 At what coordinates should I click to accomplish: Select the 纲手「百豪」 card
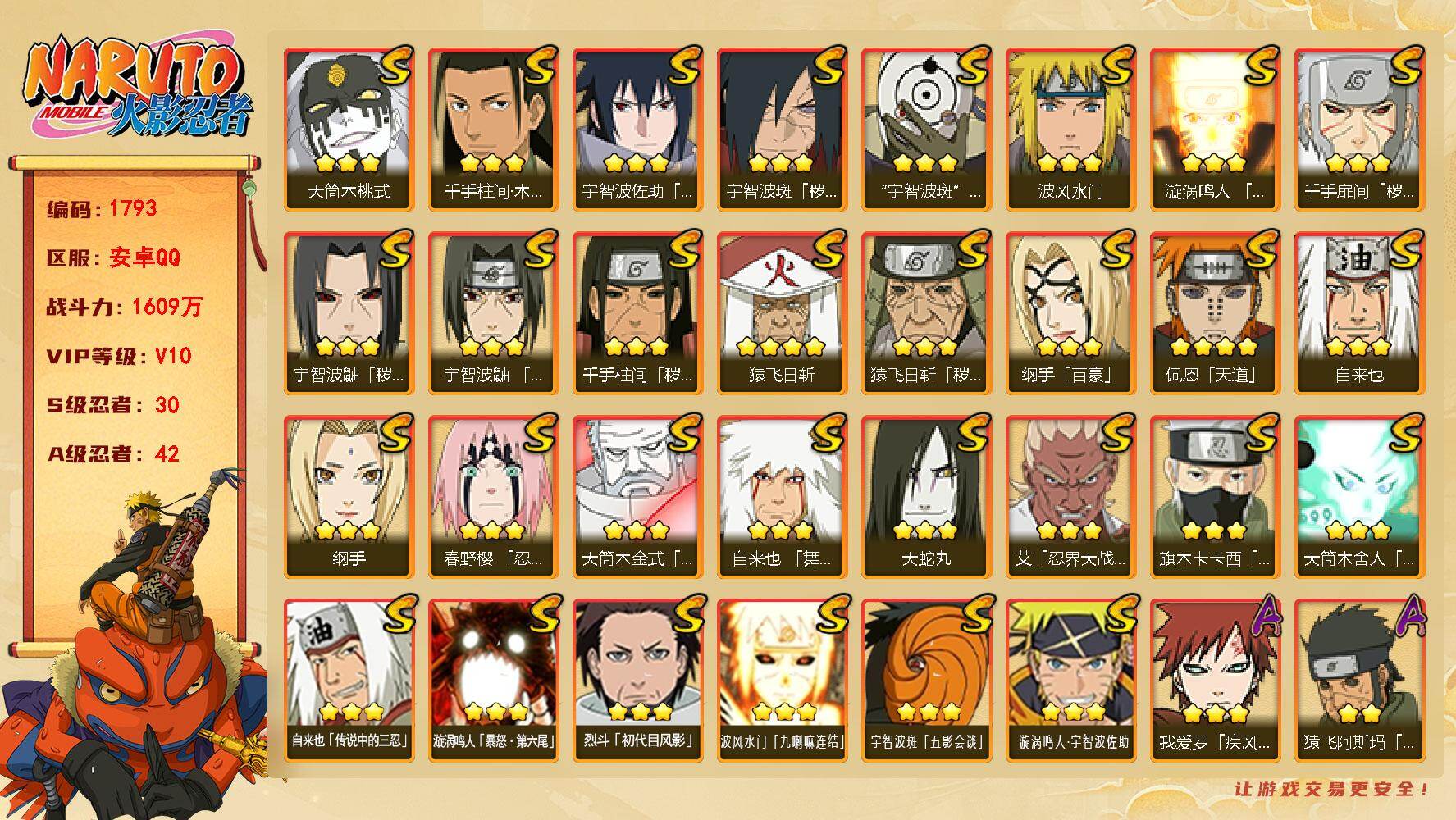pyautogui.click(x=1070, y=313)
